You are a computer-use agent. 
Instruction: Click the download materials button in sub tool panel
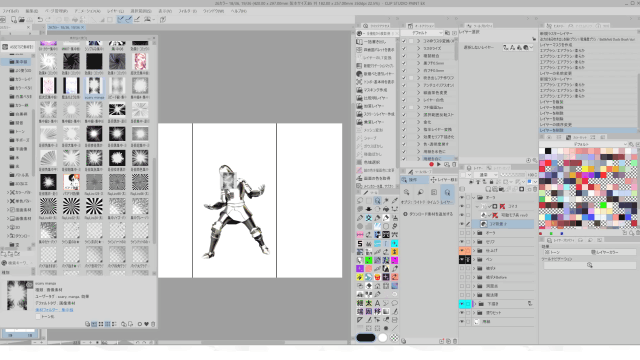point(428,214)
